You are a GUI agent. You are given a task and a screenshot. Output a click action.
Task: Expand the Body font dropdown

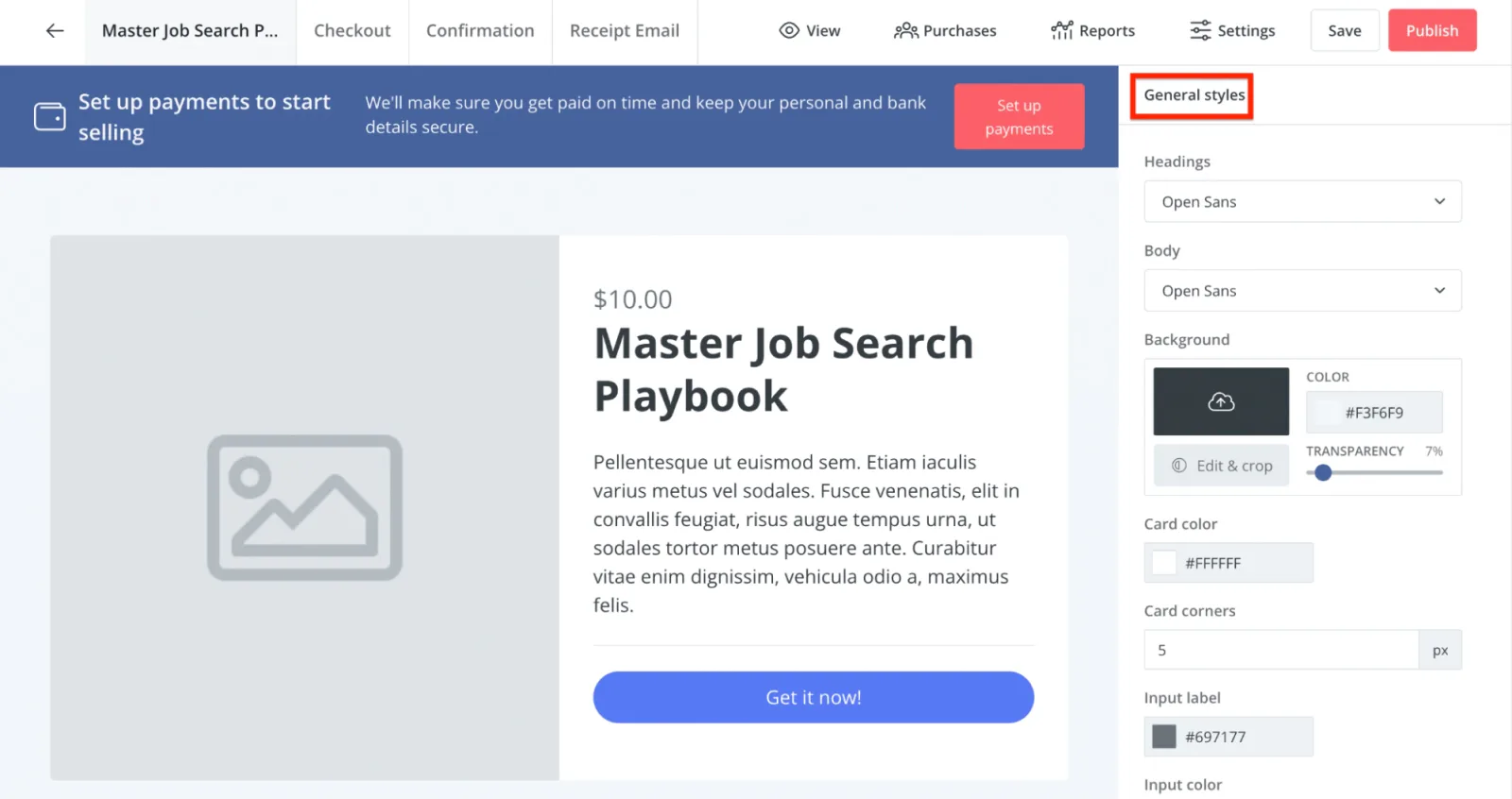(x=1302, y=291)
